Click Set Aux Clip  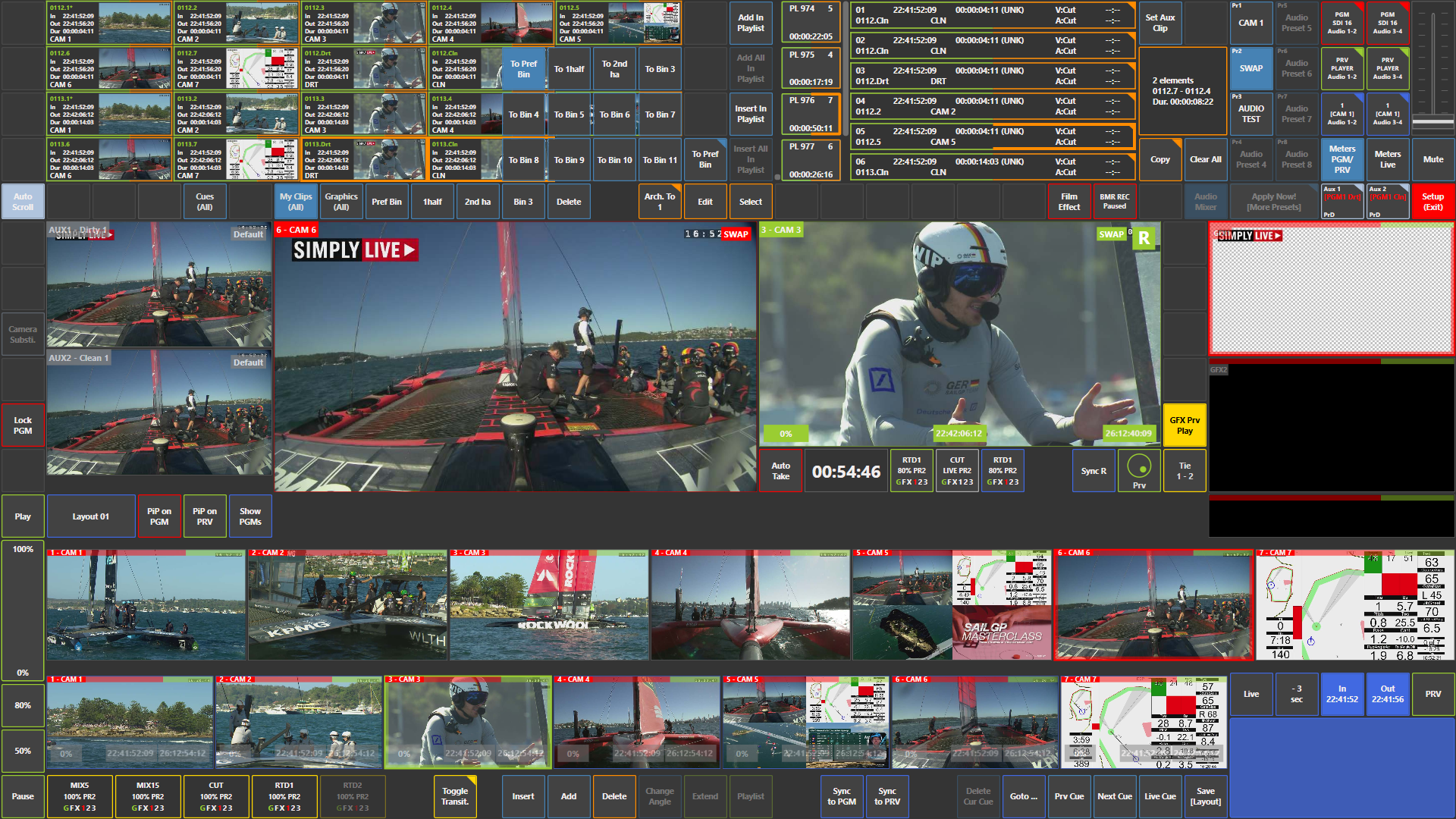tap(1160, 23)
